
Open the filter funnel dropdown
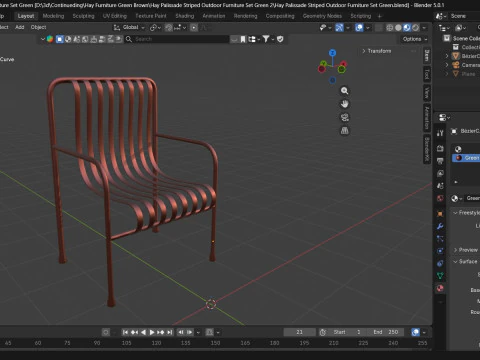point(268,39)
